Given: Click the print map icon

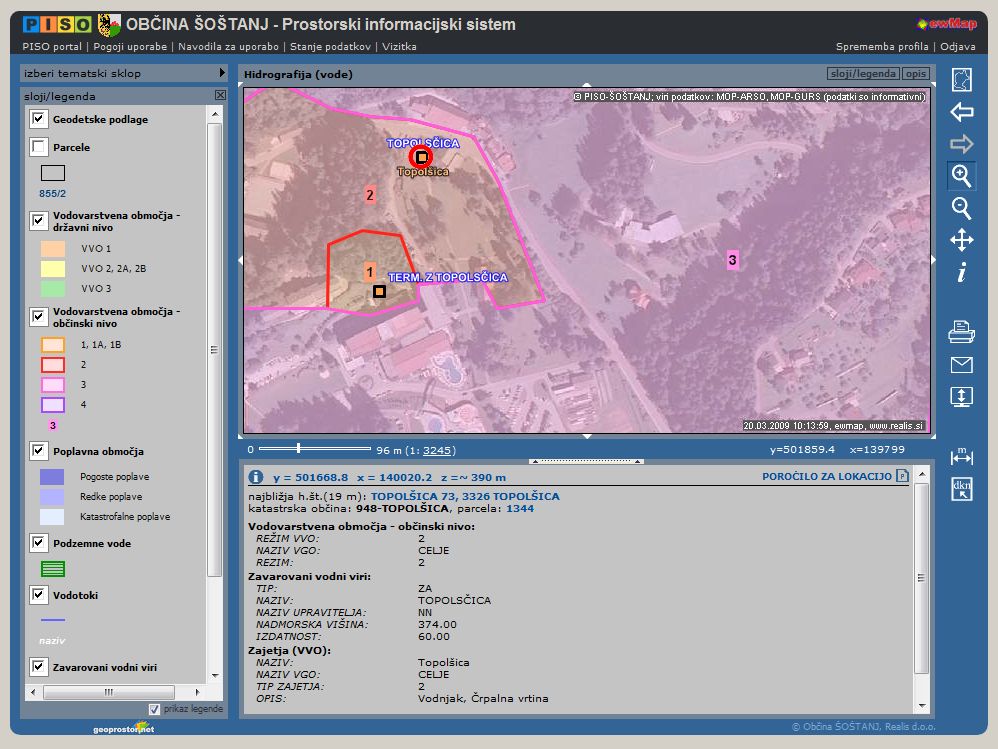Looking at the screenshot, I should click(961, 330).
